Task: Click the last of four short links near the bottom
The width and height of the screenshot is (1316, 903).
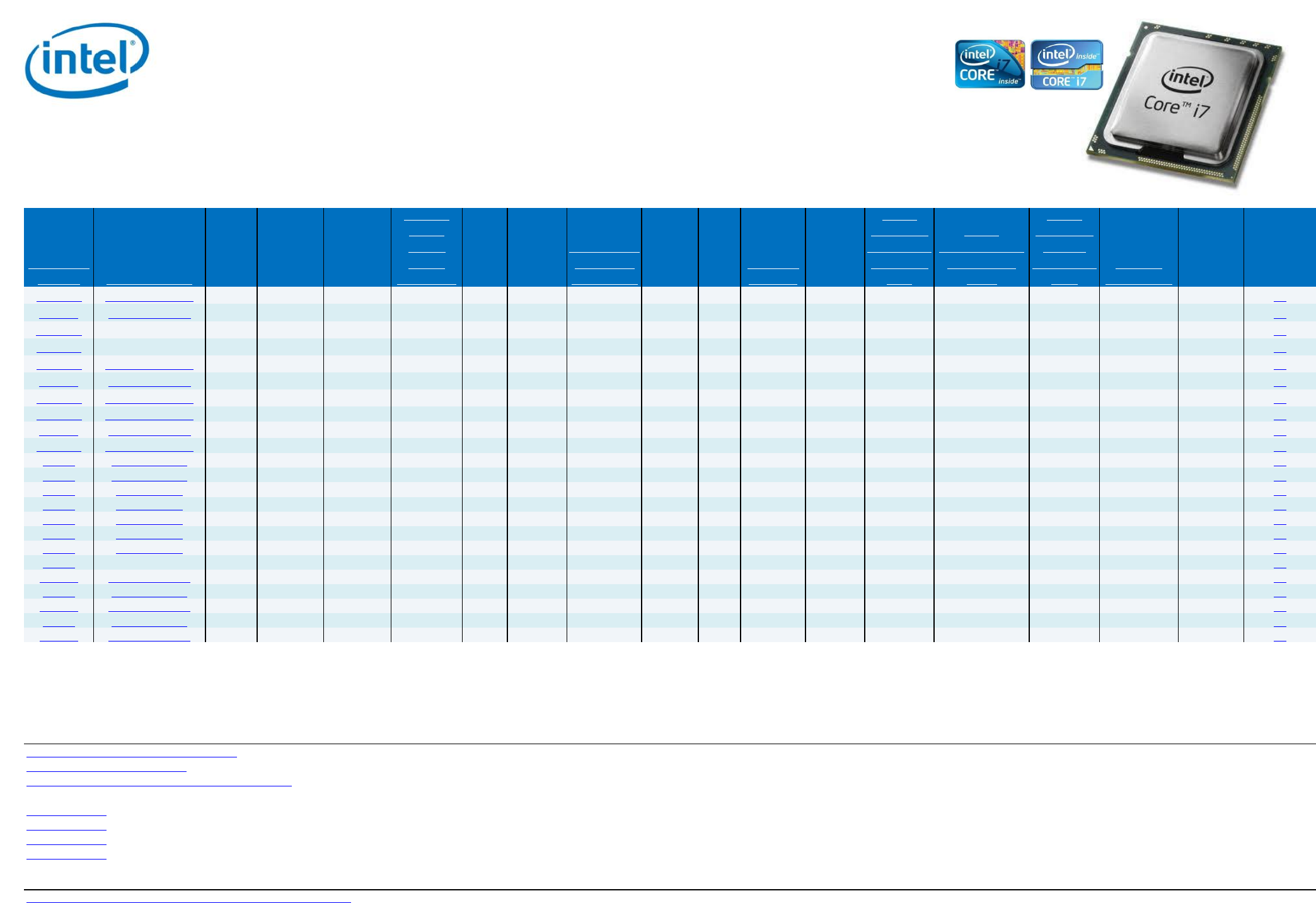Action: point(66,856)
